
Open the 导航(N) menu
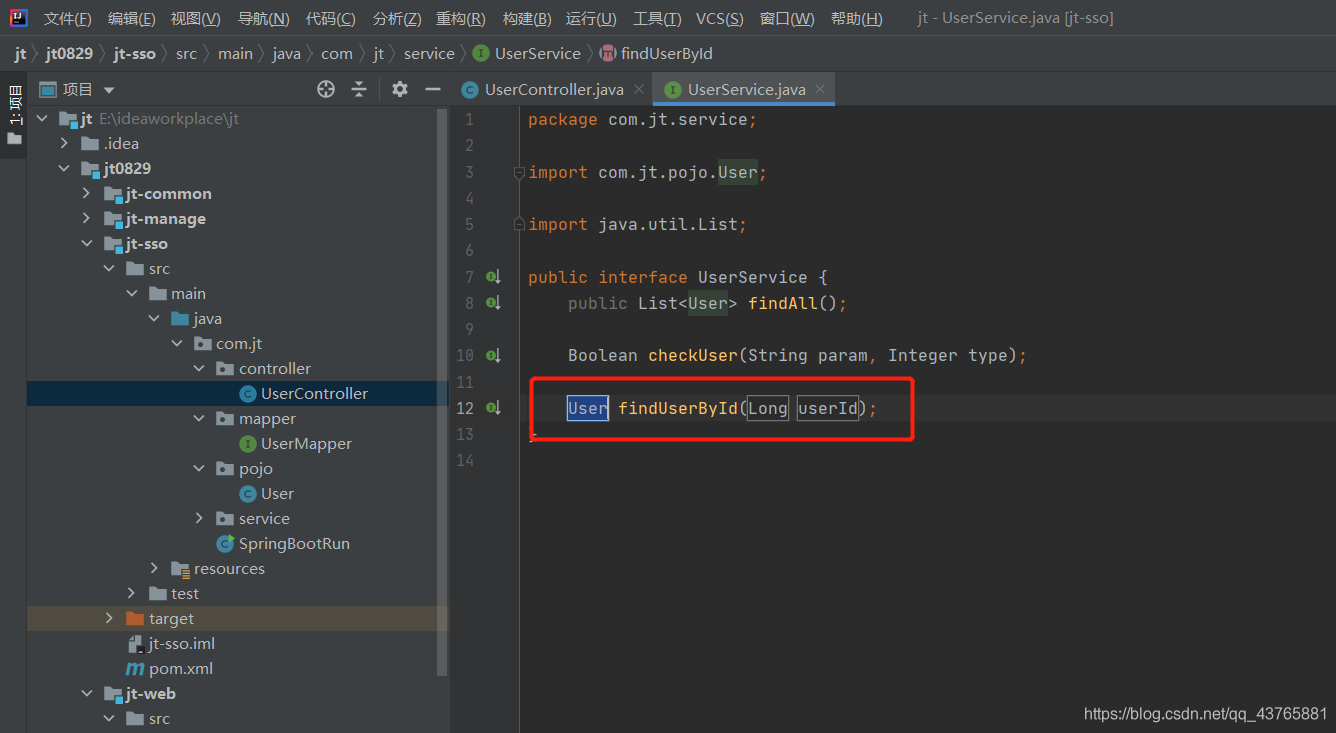click(x=263, y=19)
